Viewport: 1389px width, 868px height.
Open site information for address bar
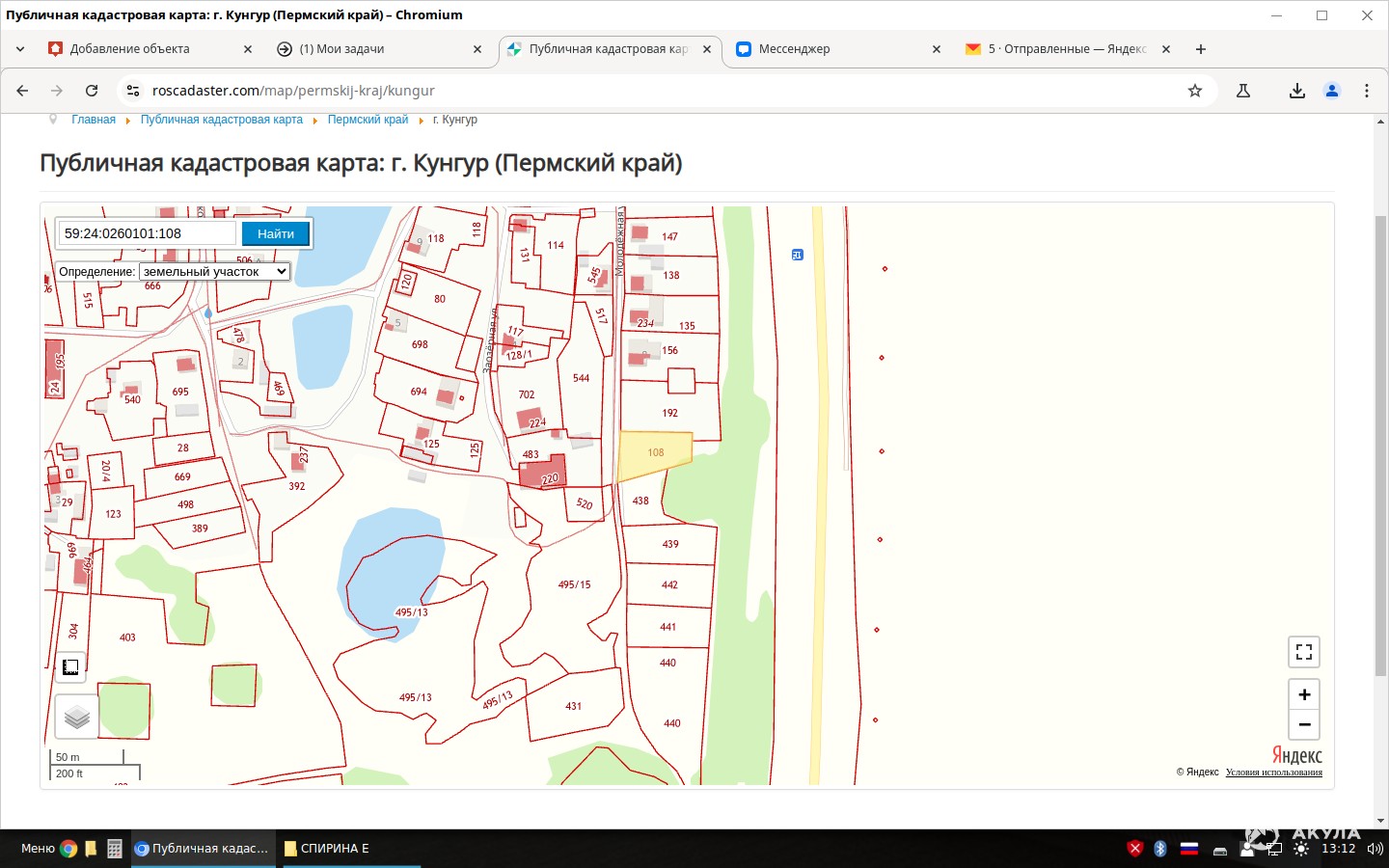(x=133, y=91)
